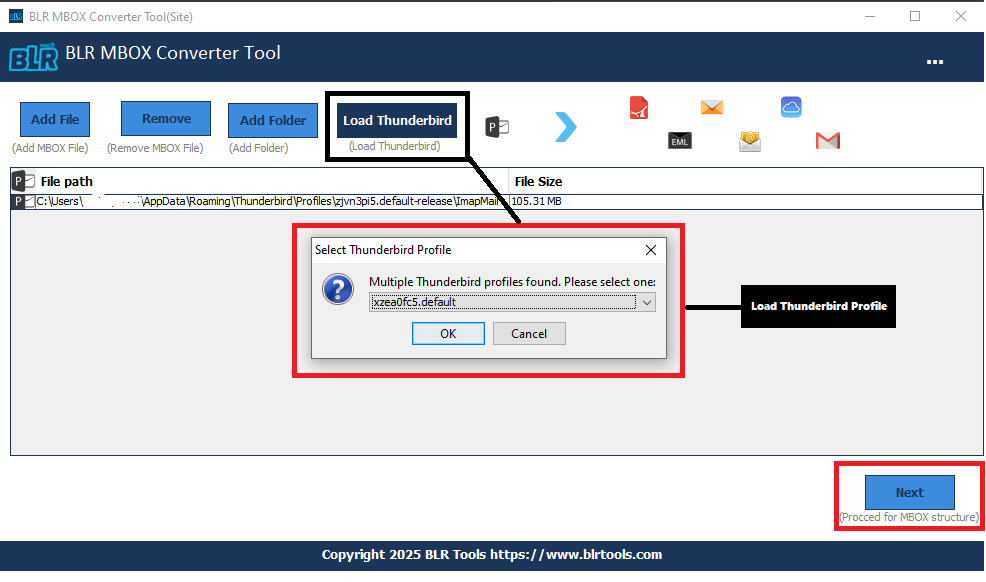
Task: Click the black EML format icon
Action: coord(680,141)
